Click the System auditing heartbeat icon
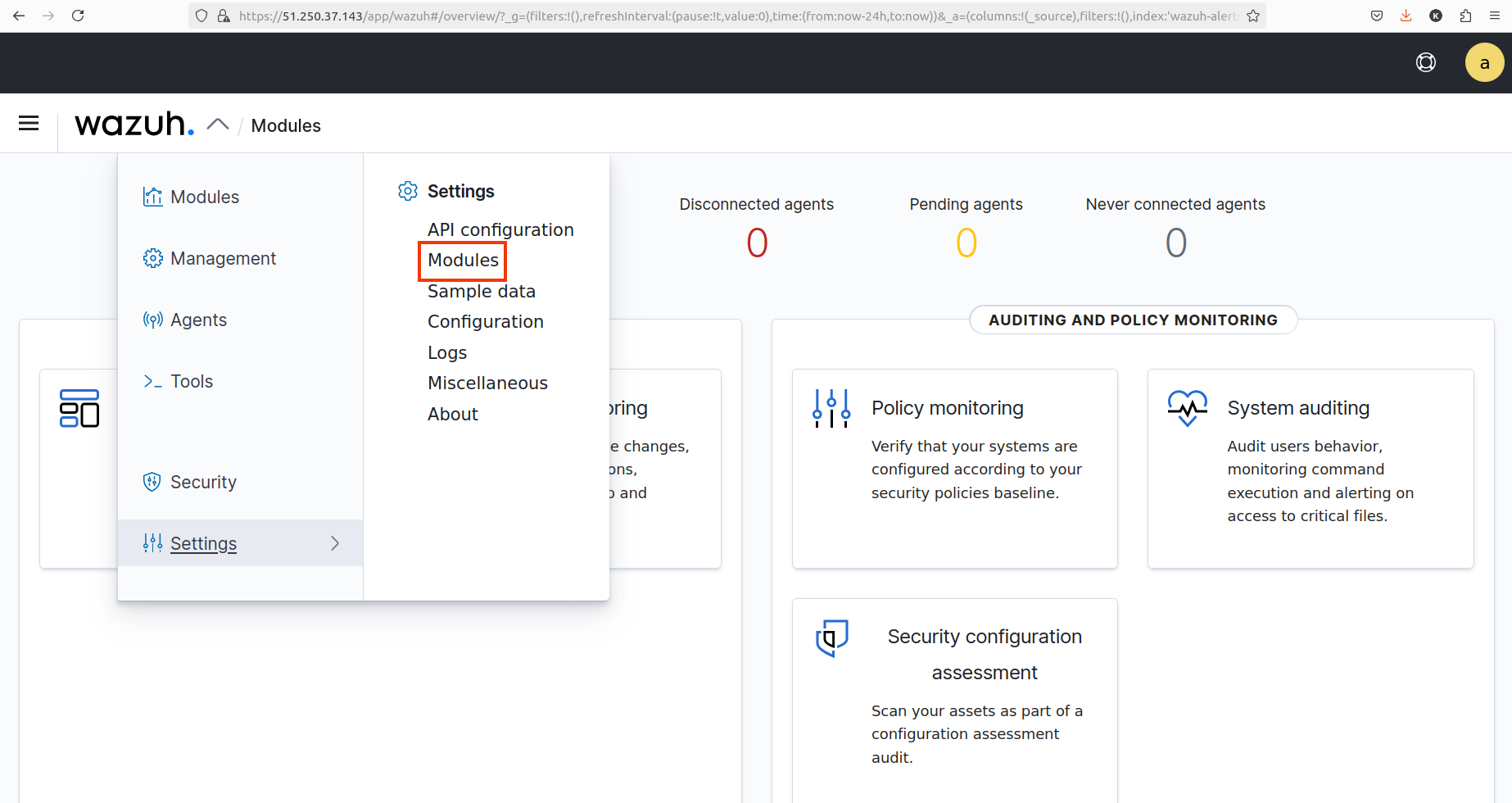Screen dimensions: 1512x803 (1188, 408)
